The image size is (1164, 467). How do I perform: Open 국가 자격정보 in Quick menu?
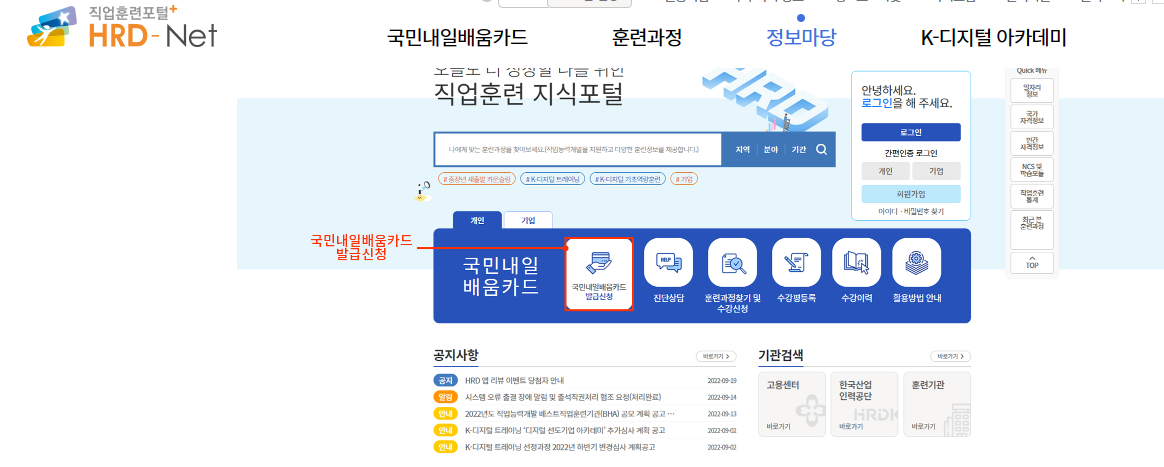[1032, 116]
